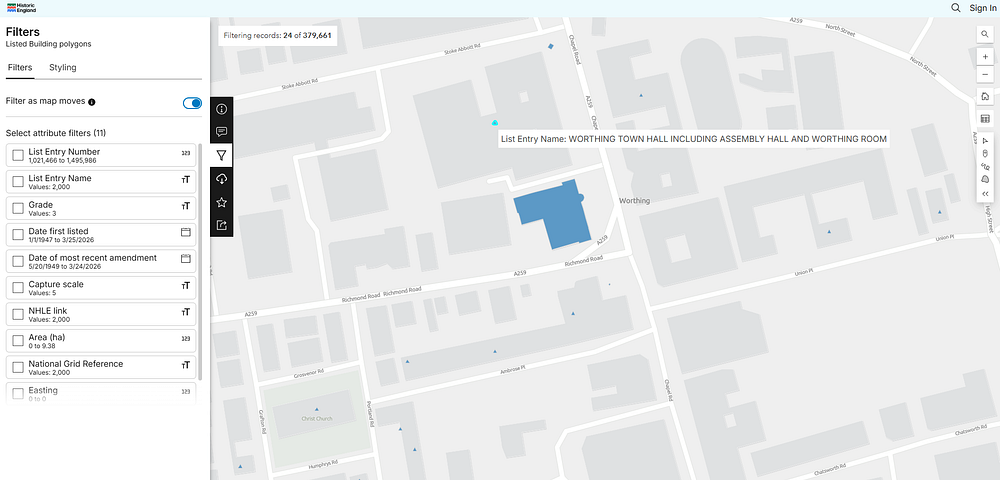The image size is (1000, 480).
Task: Collapse the map tools with double chevron
Action: click(x=985, y=193)
